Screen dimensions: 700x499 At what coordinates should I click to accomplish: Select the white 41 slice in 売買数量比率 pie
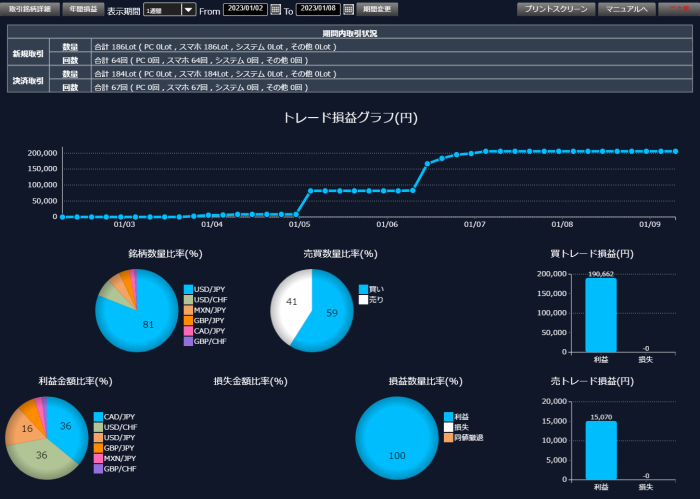pos(290,305)
